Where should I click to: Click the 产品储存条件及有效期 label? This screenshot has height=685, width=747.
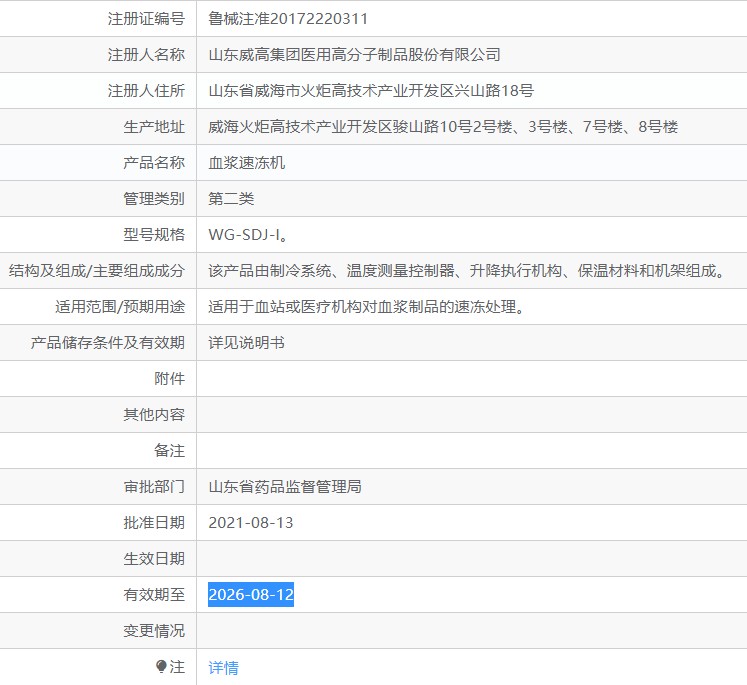108,342
